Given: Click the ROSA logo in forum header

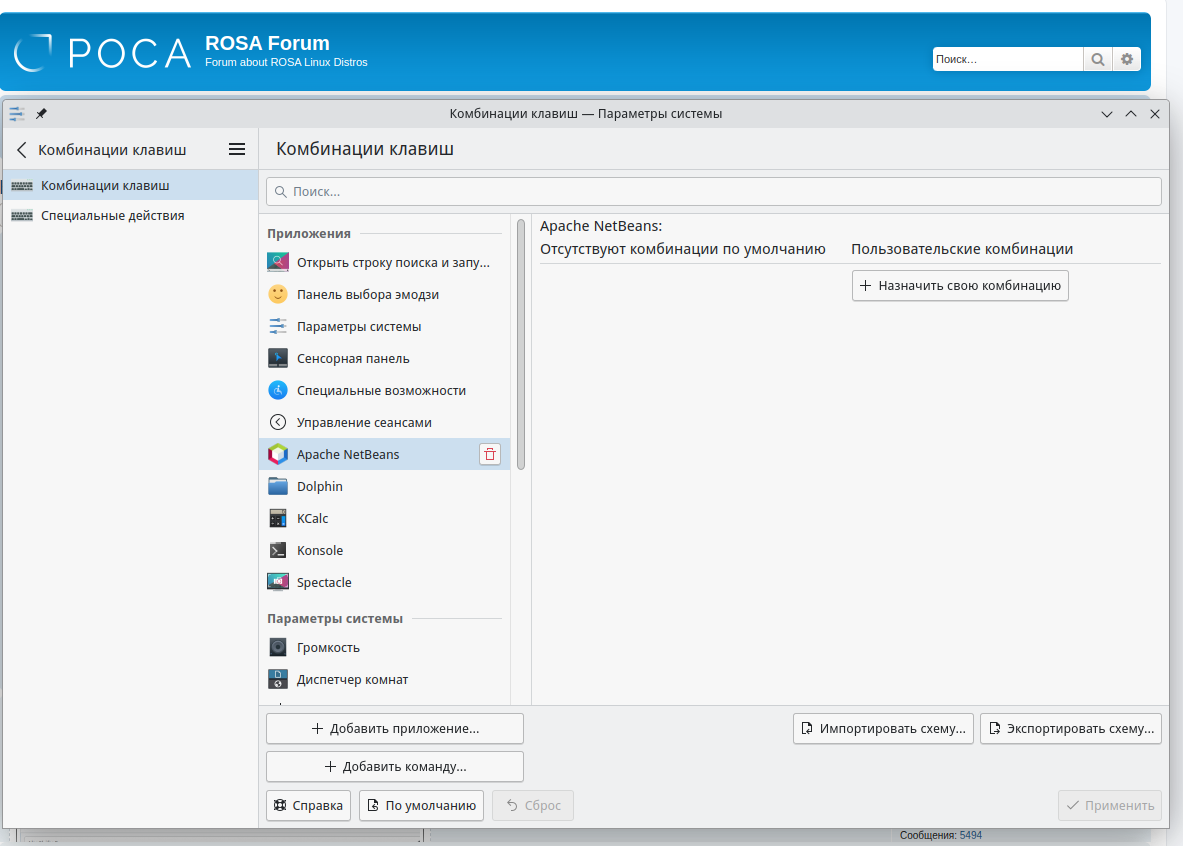Looking at the screenshot, I should pos(103,53).
